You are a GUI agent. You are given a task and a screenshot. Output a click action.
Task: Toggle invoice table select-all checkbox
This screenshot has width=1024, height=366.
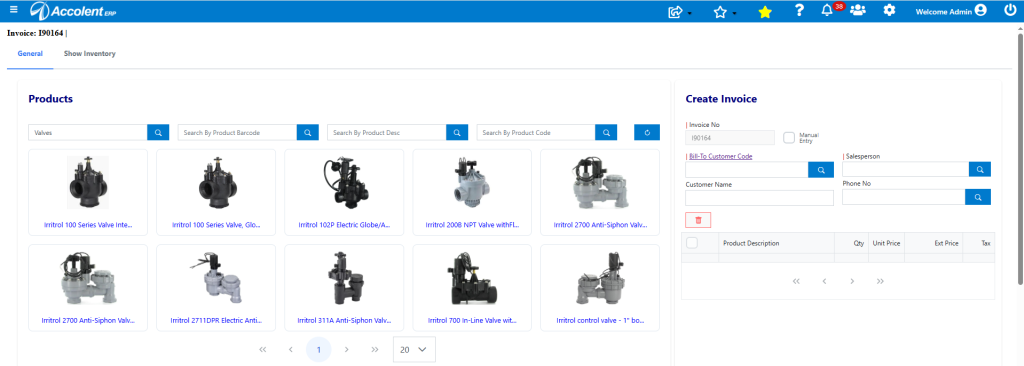click(692, 242)
